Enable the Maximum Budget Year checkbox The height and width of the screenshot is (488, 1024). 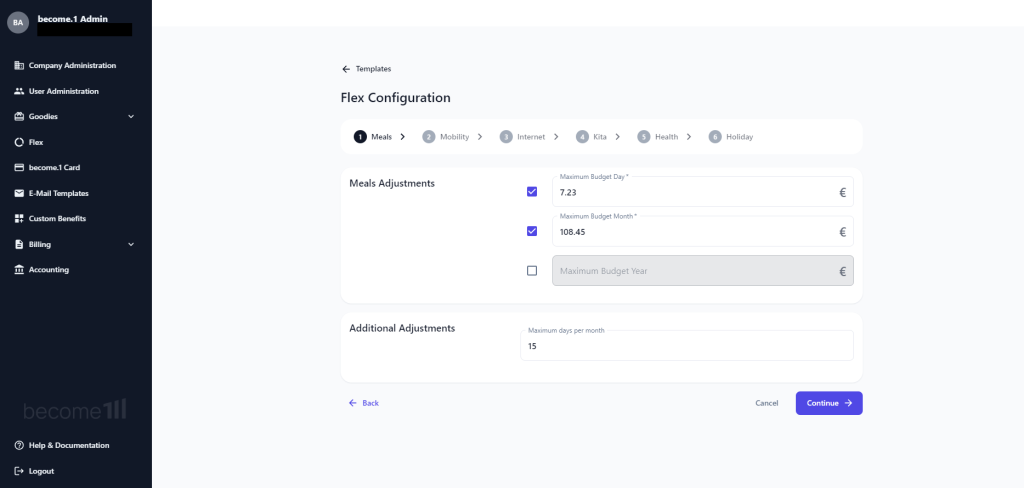coord(532,270)
